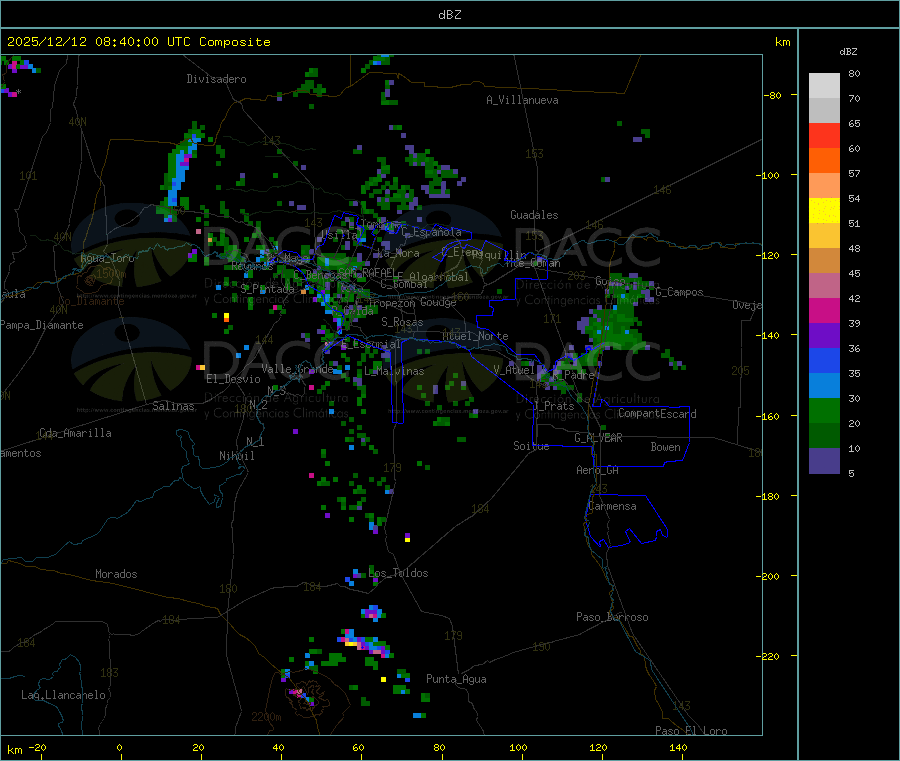This screenshot has width=900, height=761.
Task: Click the 'S_Rosas' map label
Action: (402, 322)
